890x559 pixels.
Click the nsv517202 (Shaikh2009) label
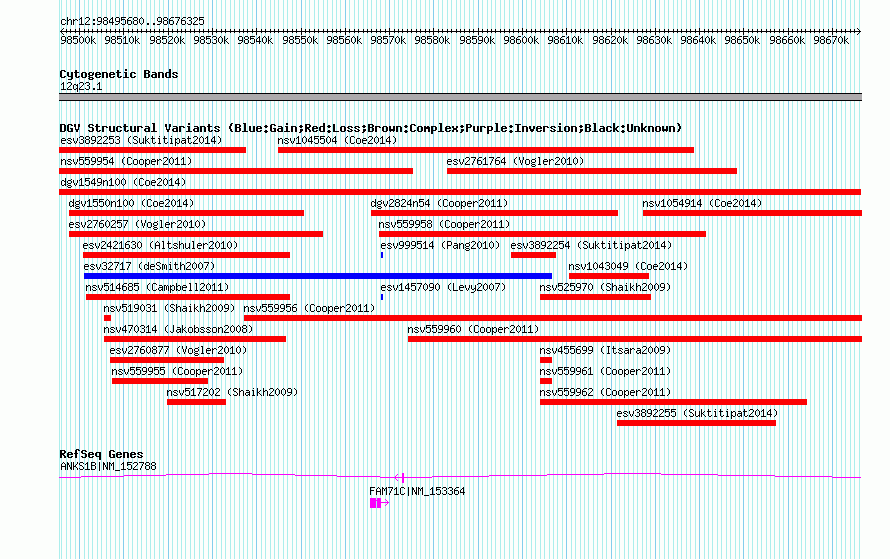click(232, 392)
